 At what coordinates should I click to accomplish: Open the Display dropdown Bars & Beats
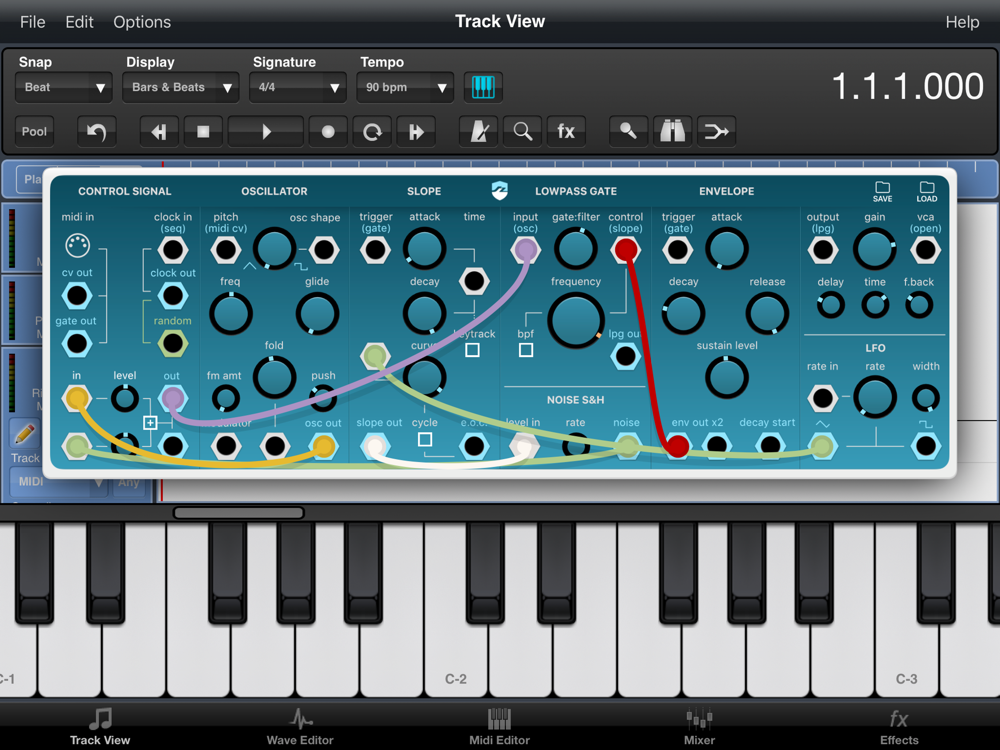tap(180, 87)
